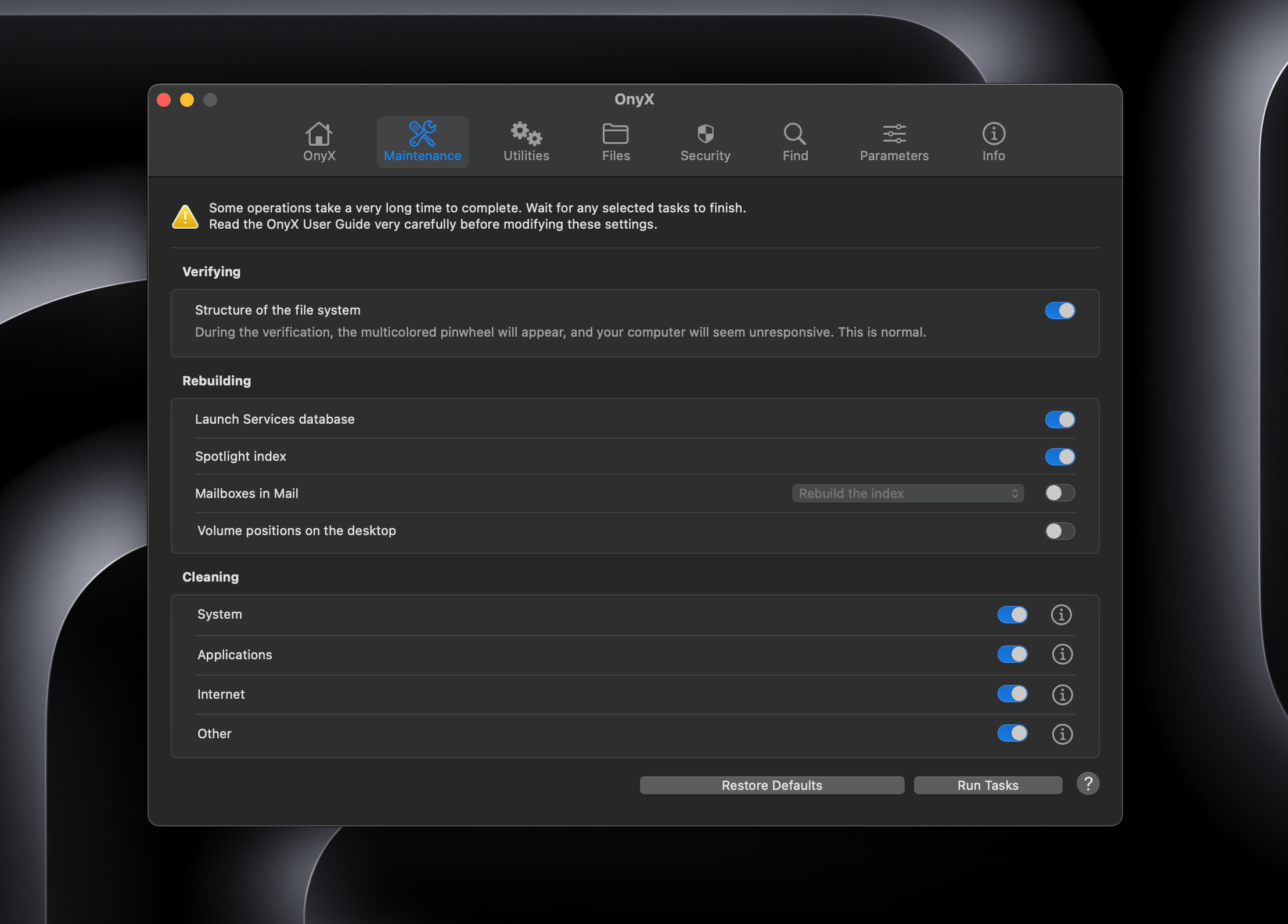Viewport: 1288px width, 924px height.
Task: Click the Restore Defaults button
Action: coord(772,785)
